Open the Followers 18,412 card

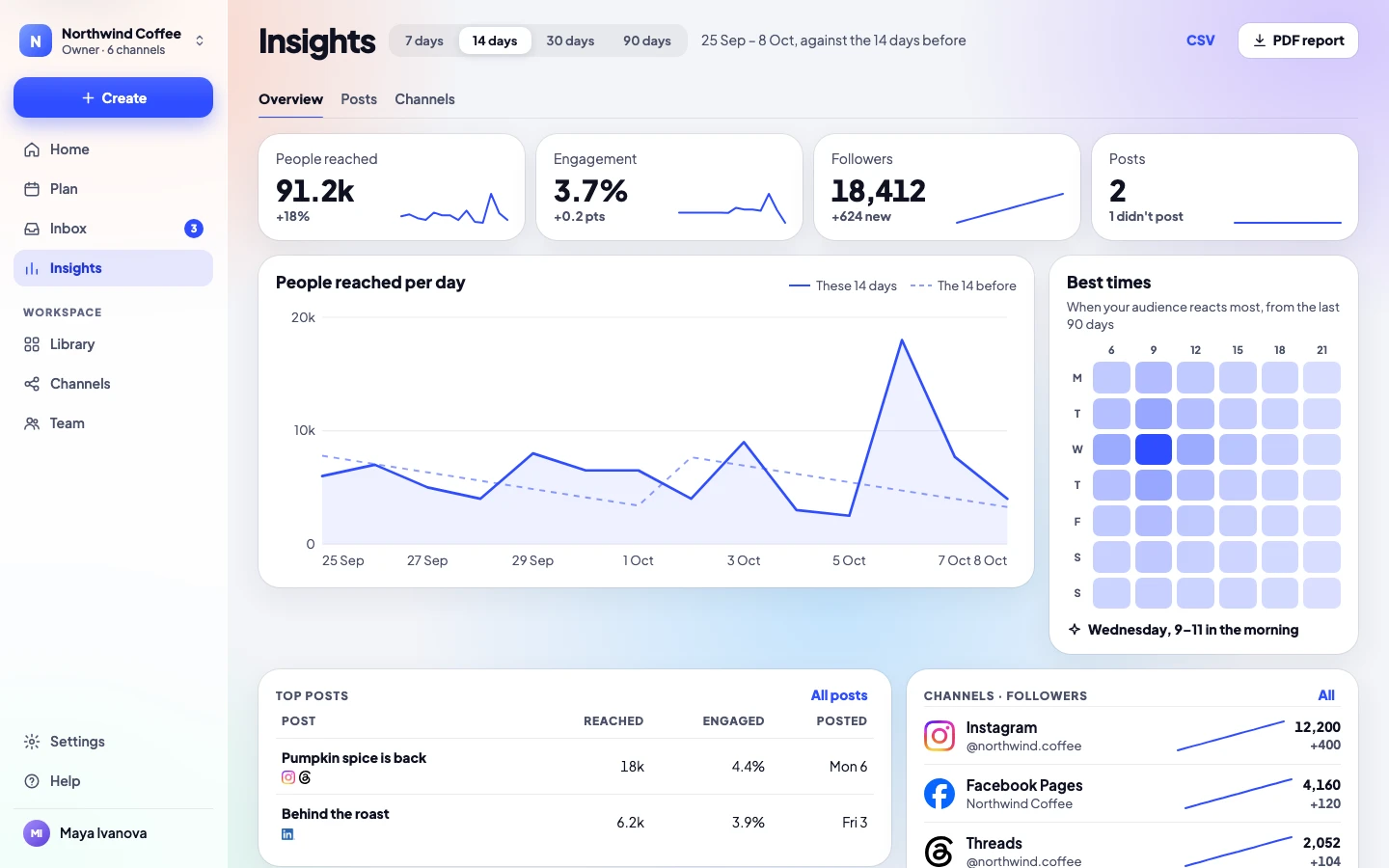point(947,187)
